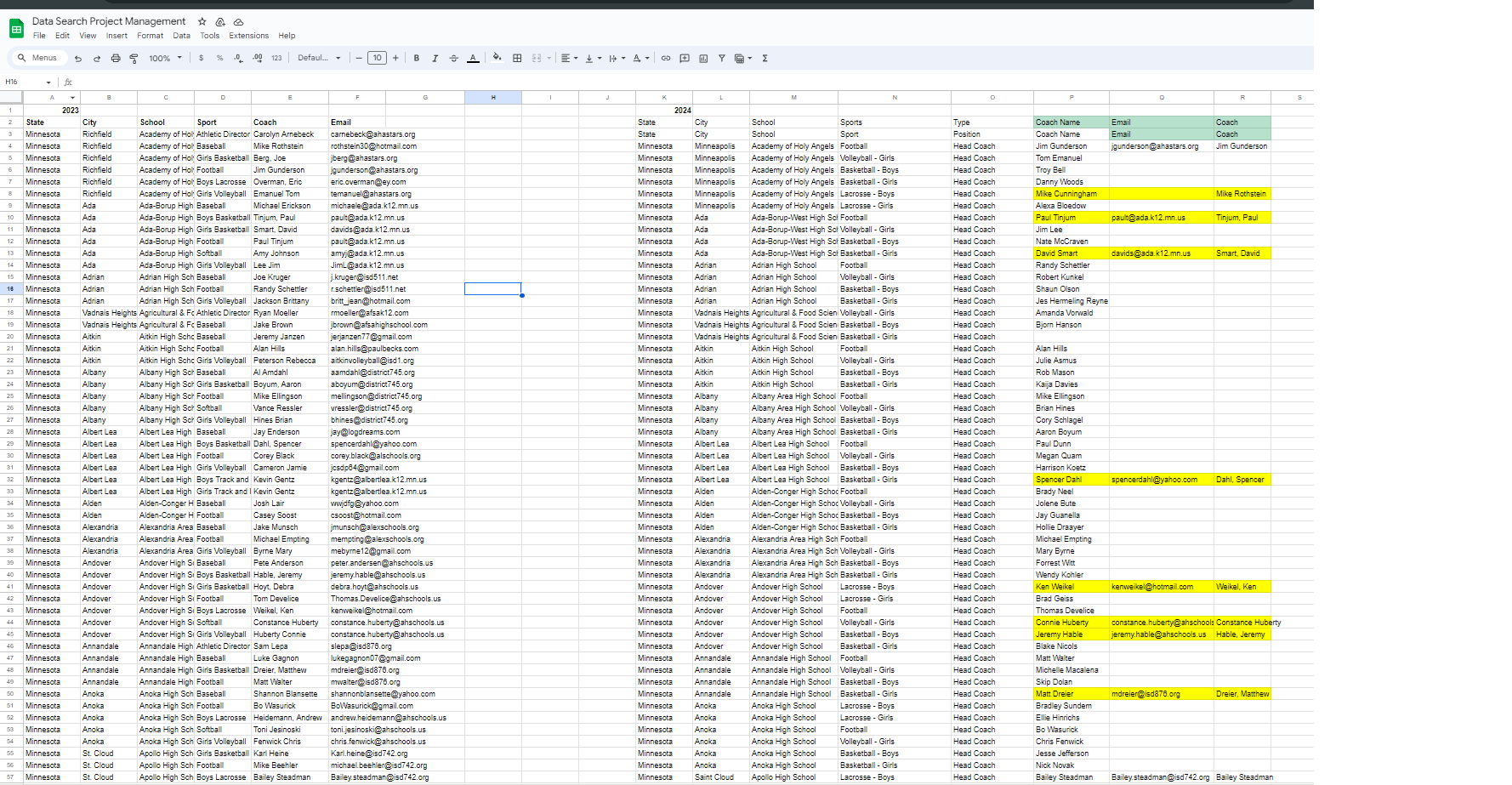
Task: Increase decimal places
Action: (258, 59)
